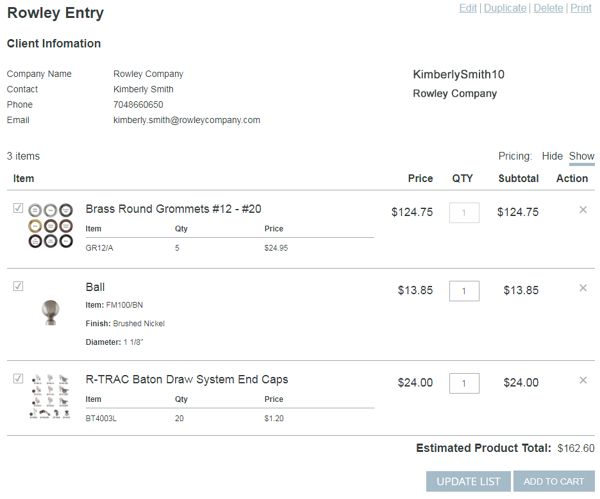Open the Ball finial thumbnail image
Image resolution: width=600 pixels, height=499 pixels.
(51, 312)
